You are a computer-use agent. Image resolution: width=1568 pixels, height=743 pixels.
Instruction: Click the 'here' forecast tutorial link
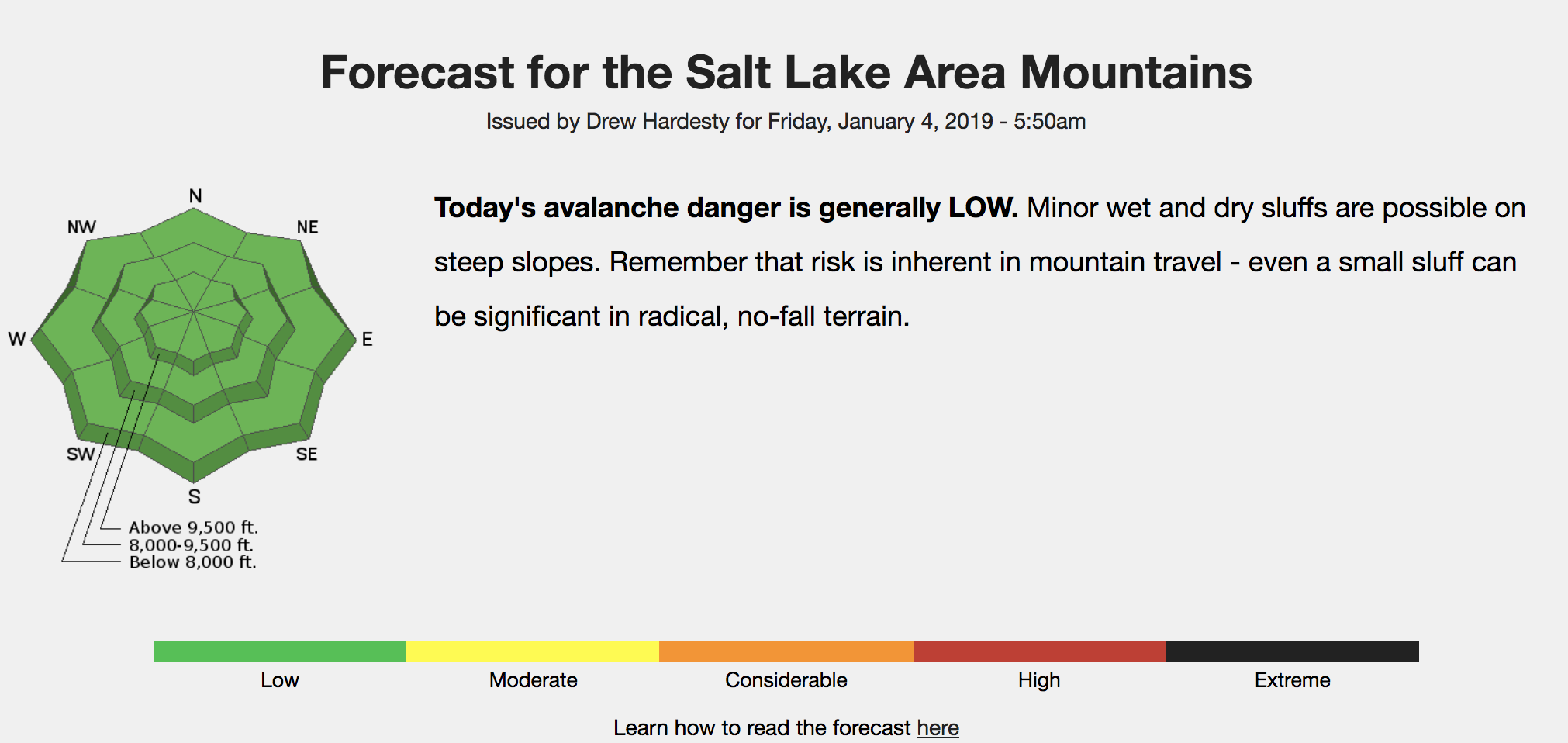938,727
